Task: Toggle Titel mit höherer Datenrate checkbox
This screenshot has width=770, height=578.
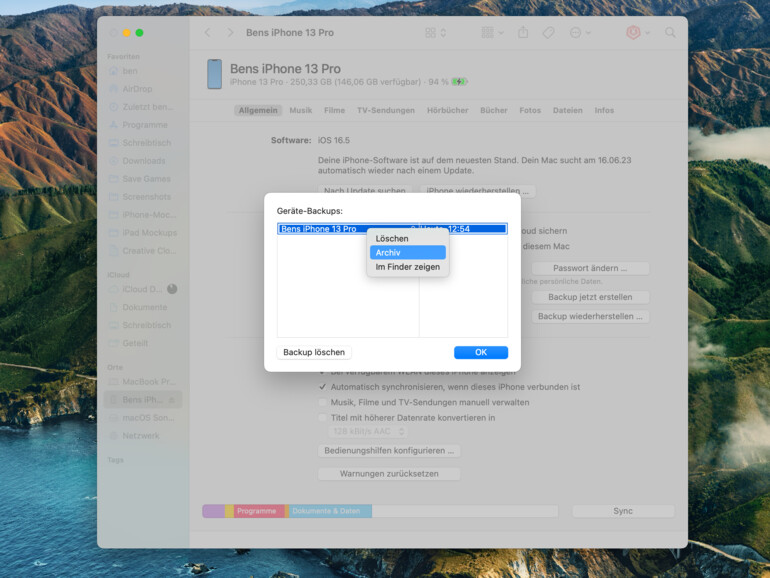Action: click(323, 418)
